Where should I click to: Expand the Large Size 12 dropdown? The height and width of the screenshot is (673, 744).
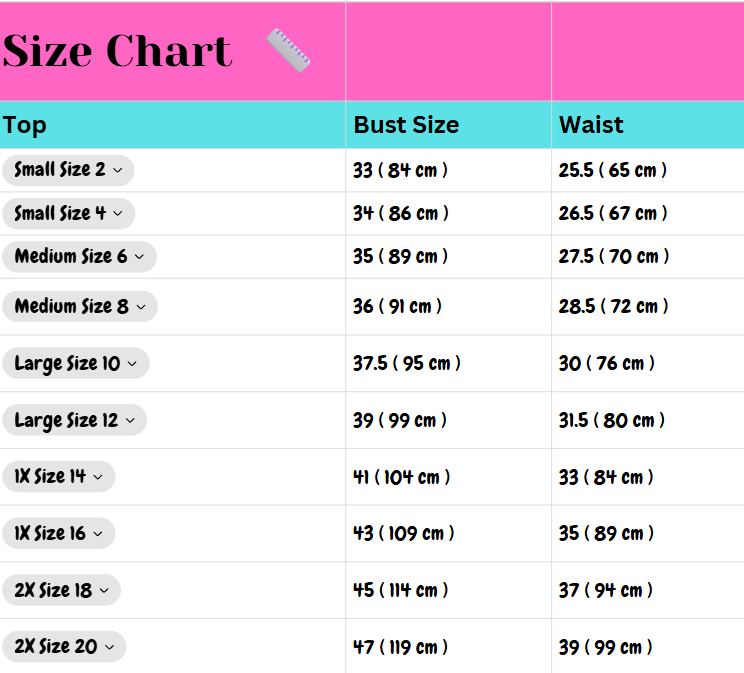[x=74, y=420]
